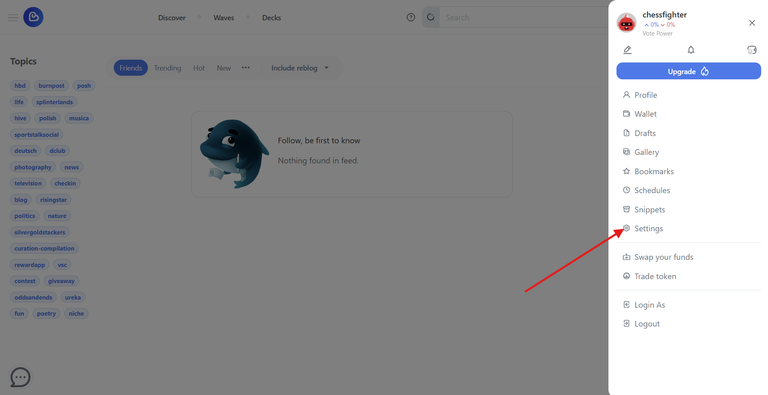
Task: Open the points wallet icon beside bell
Action: 752,50
